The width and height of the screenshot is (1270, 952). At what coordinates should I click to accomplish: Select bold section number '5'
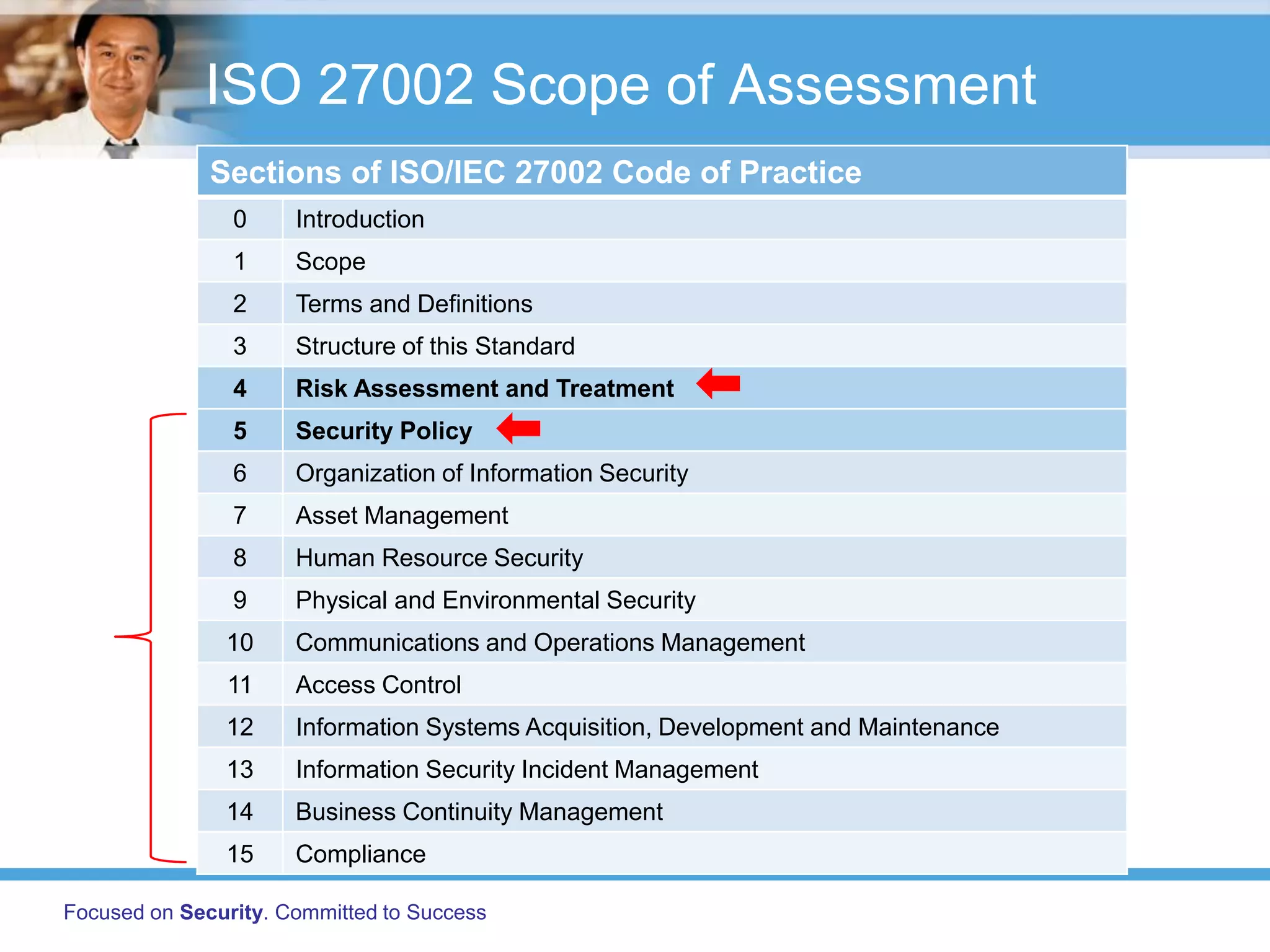[240, 431]
